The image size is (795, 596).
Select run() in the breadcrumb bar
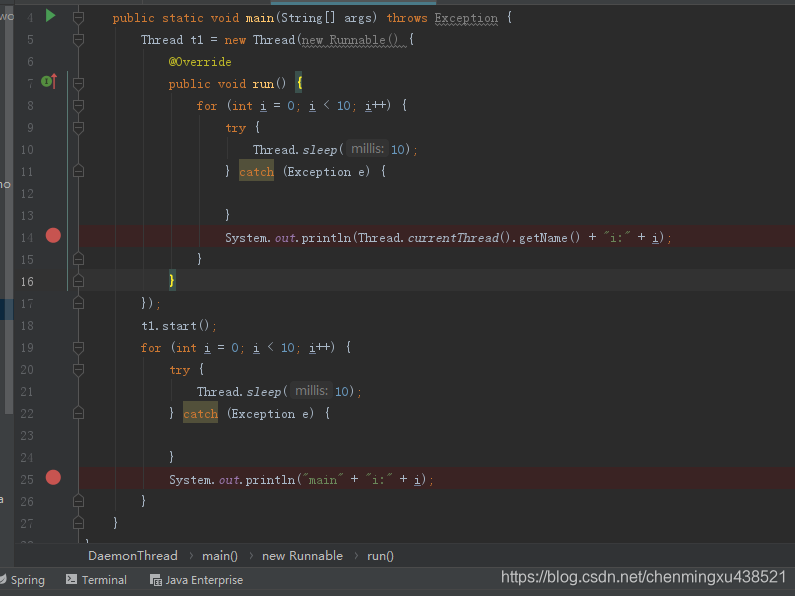click(380, 556)
